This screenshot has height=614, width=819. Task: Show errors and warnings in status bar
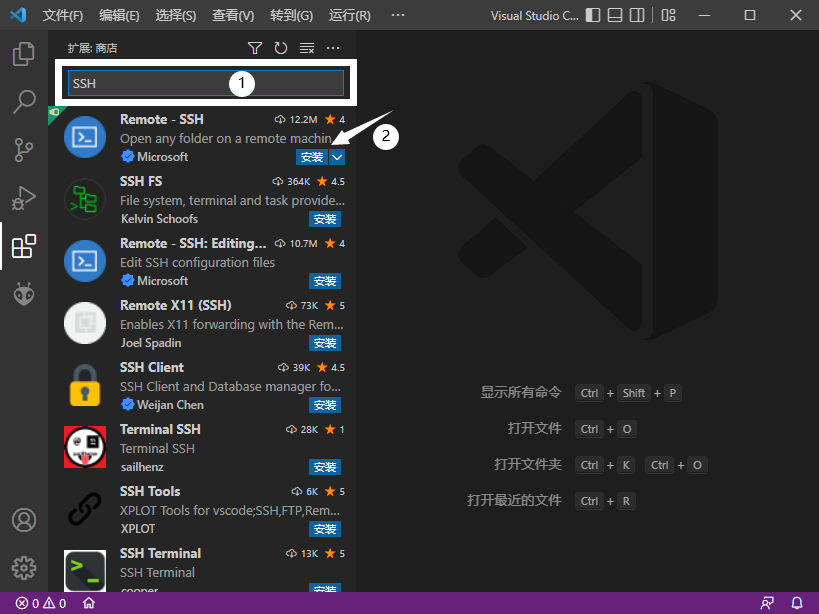pos(41,604)
